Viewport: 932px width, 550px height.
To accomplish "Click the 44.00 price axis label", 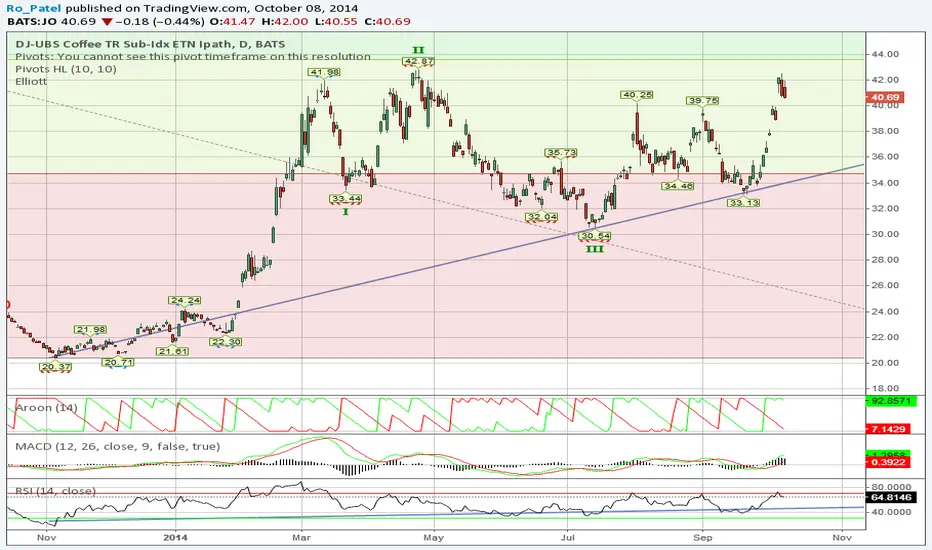I will pos(884,54).
